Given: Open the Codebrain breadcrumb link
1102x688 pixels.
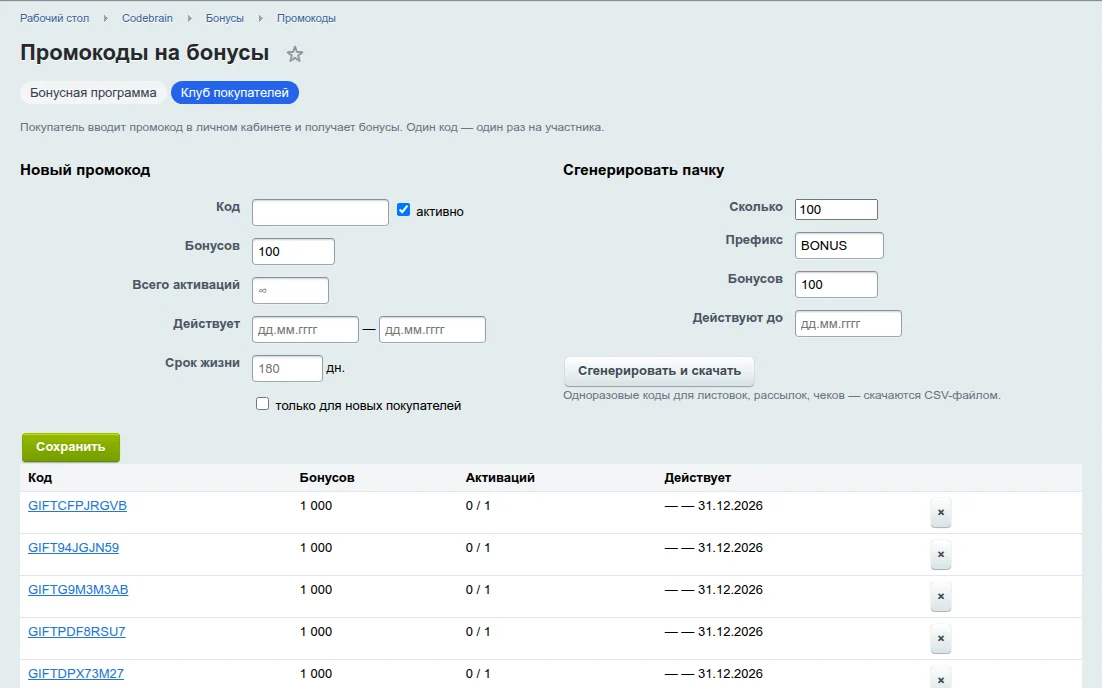Looking at the screenshot, I should point(148,18).
